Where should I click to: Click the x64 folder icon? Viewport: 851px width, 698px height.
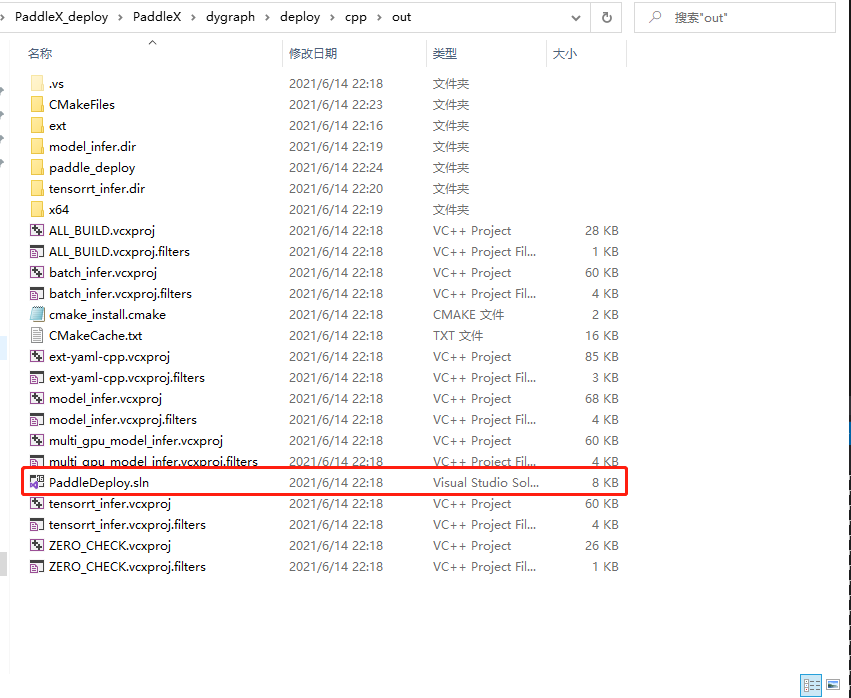click(37, 210)
